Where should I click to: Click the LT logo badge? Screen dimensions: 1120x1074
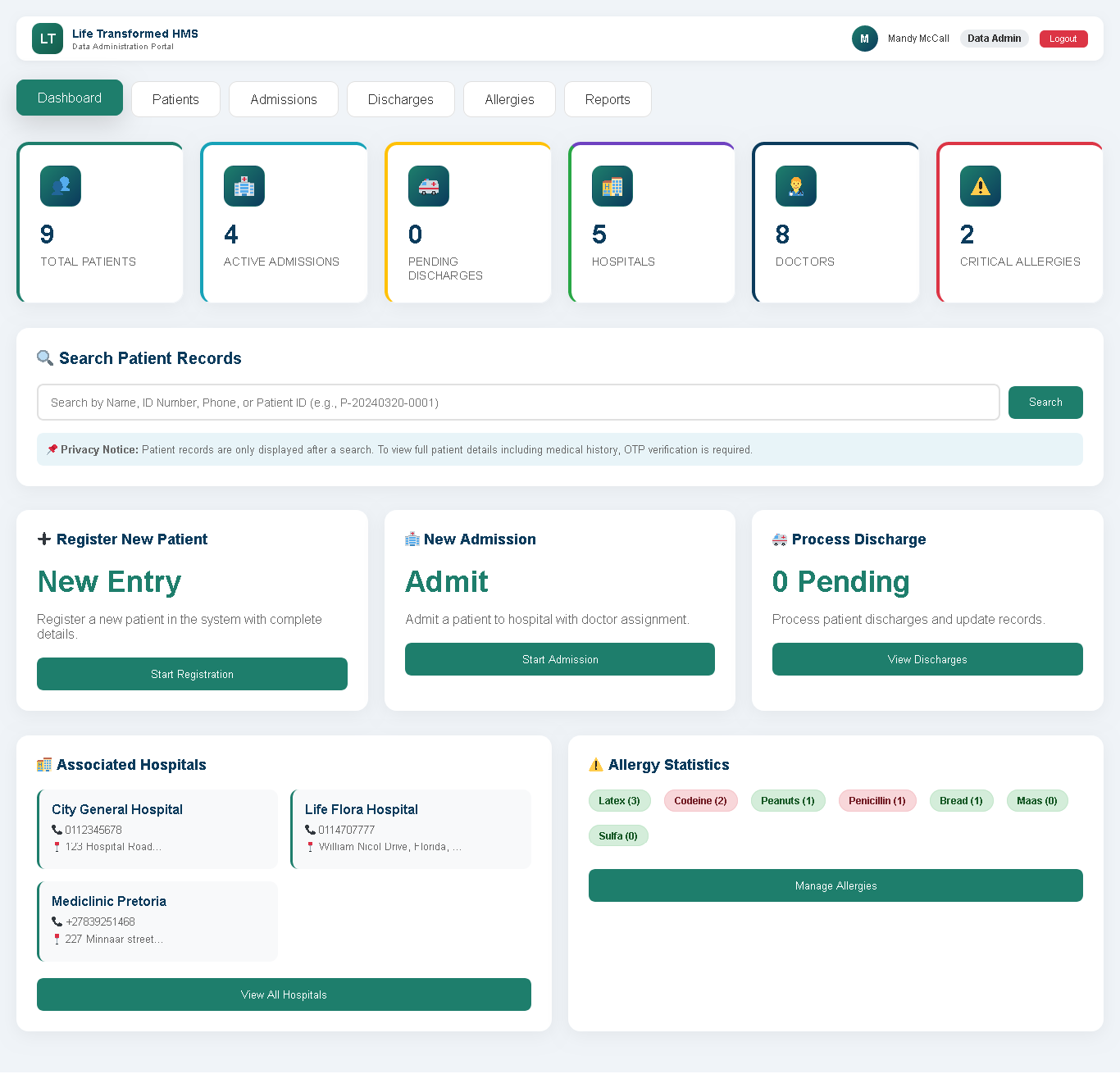pos(48,39)
